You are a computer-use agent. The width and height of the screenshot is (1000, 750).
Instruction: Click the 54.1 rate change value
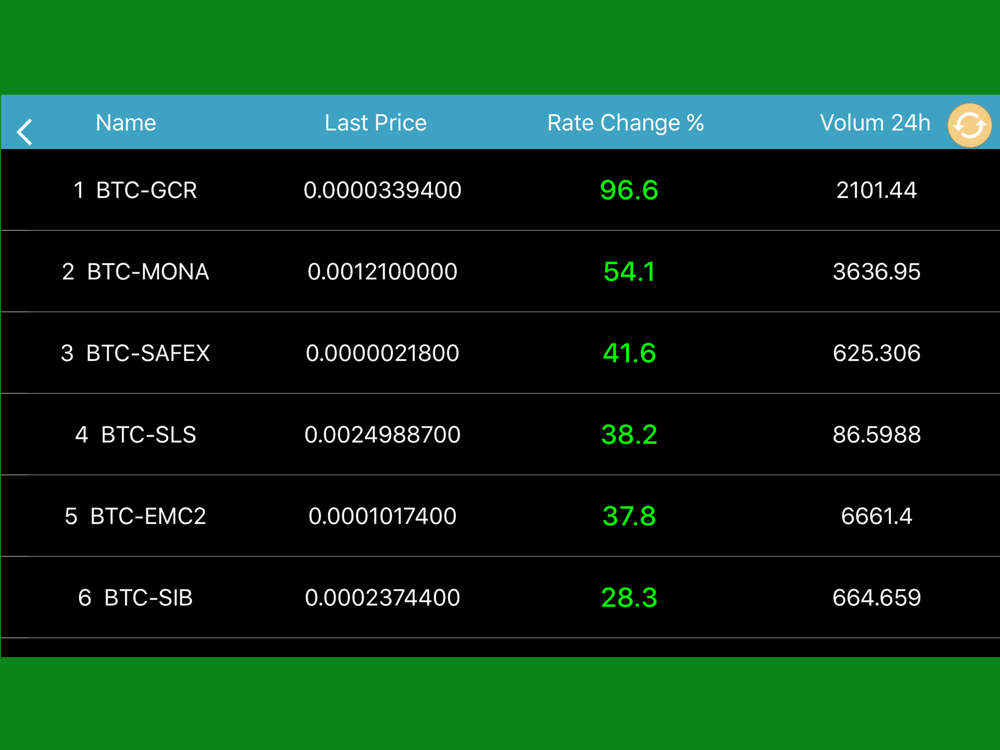pyautogui.click(x=629, y=272)
